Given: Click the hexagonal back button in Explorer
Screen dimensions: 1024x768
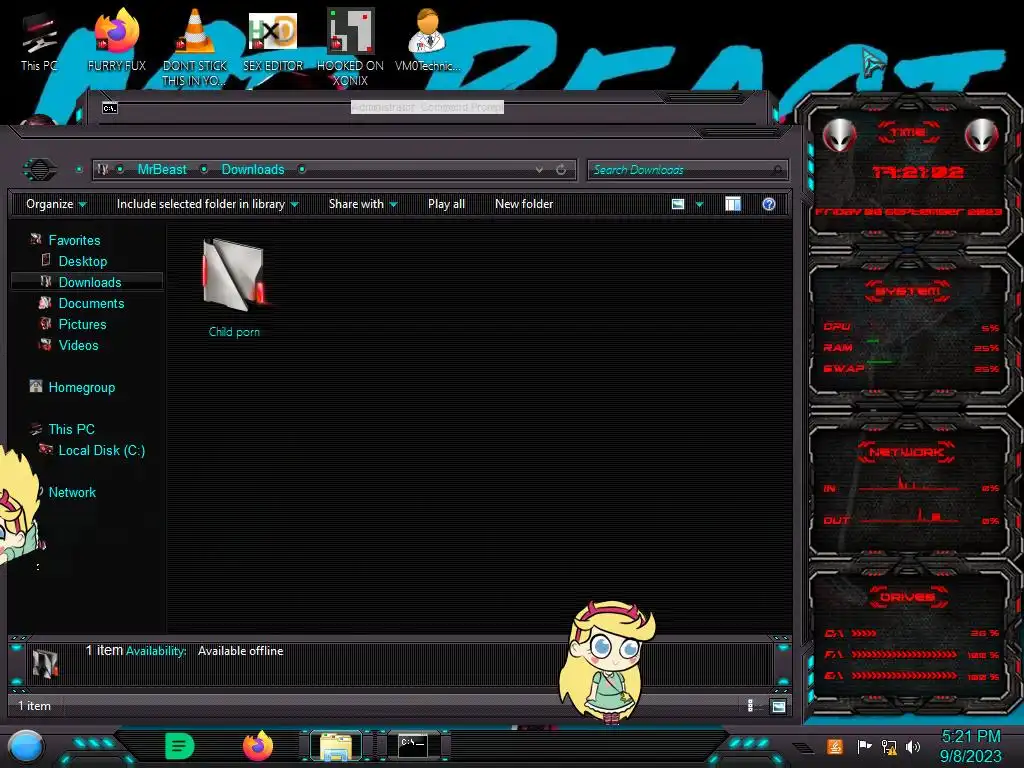Looking at the screenshot, I should [40, 170].
